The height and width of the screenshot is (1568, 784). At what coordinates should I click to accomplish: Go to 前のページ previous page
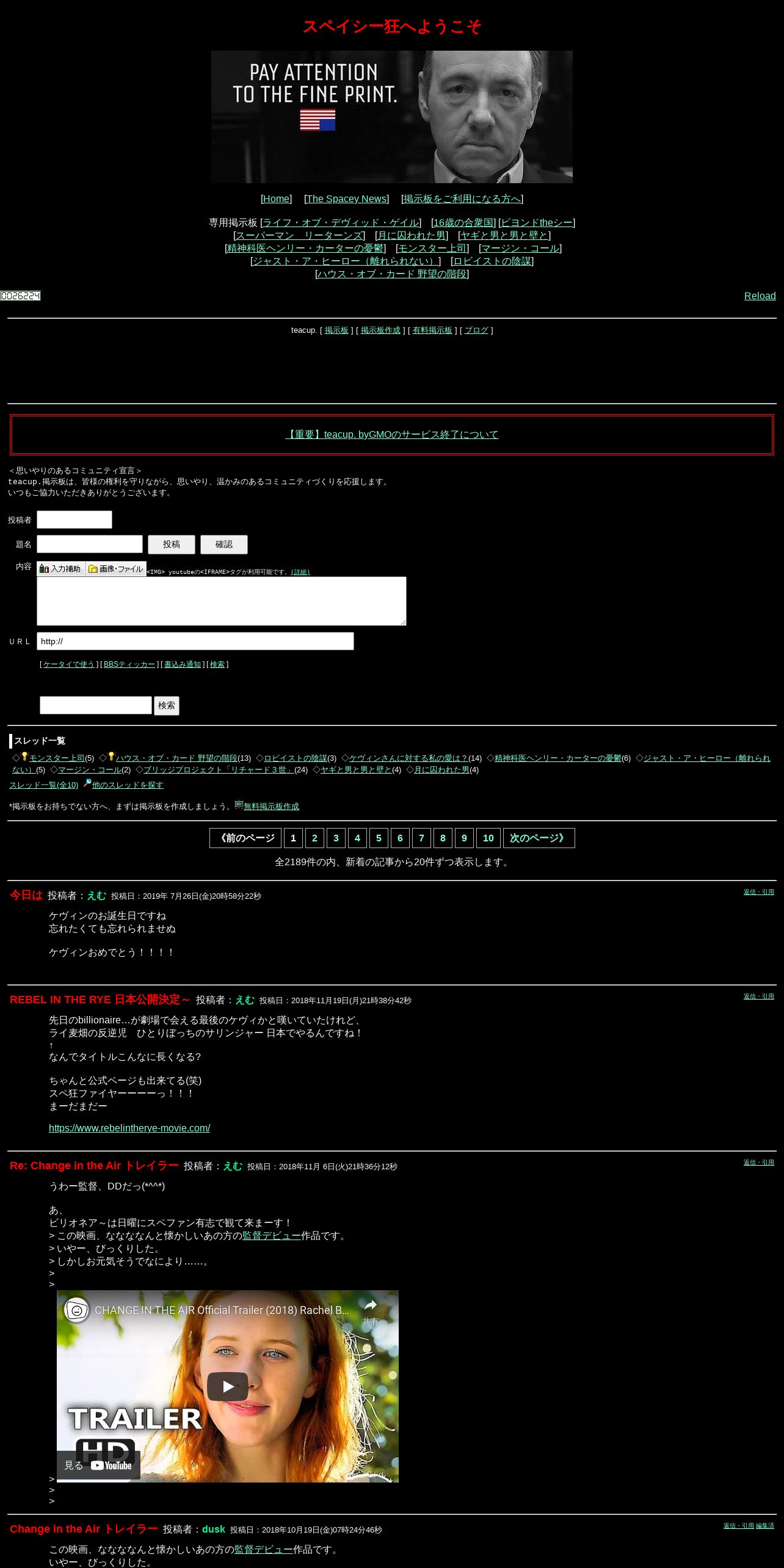245,838
